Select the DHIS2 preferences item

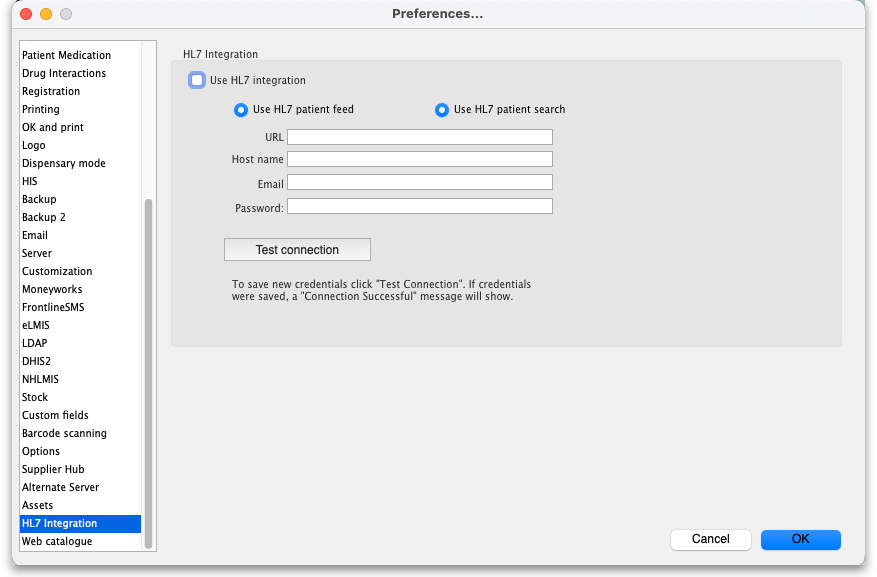(x=37, y=361)
